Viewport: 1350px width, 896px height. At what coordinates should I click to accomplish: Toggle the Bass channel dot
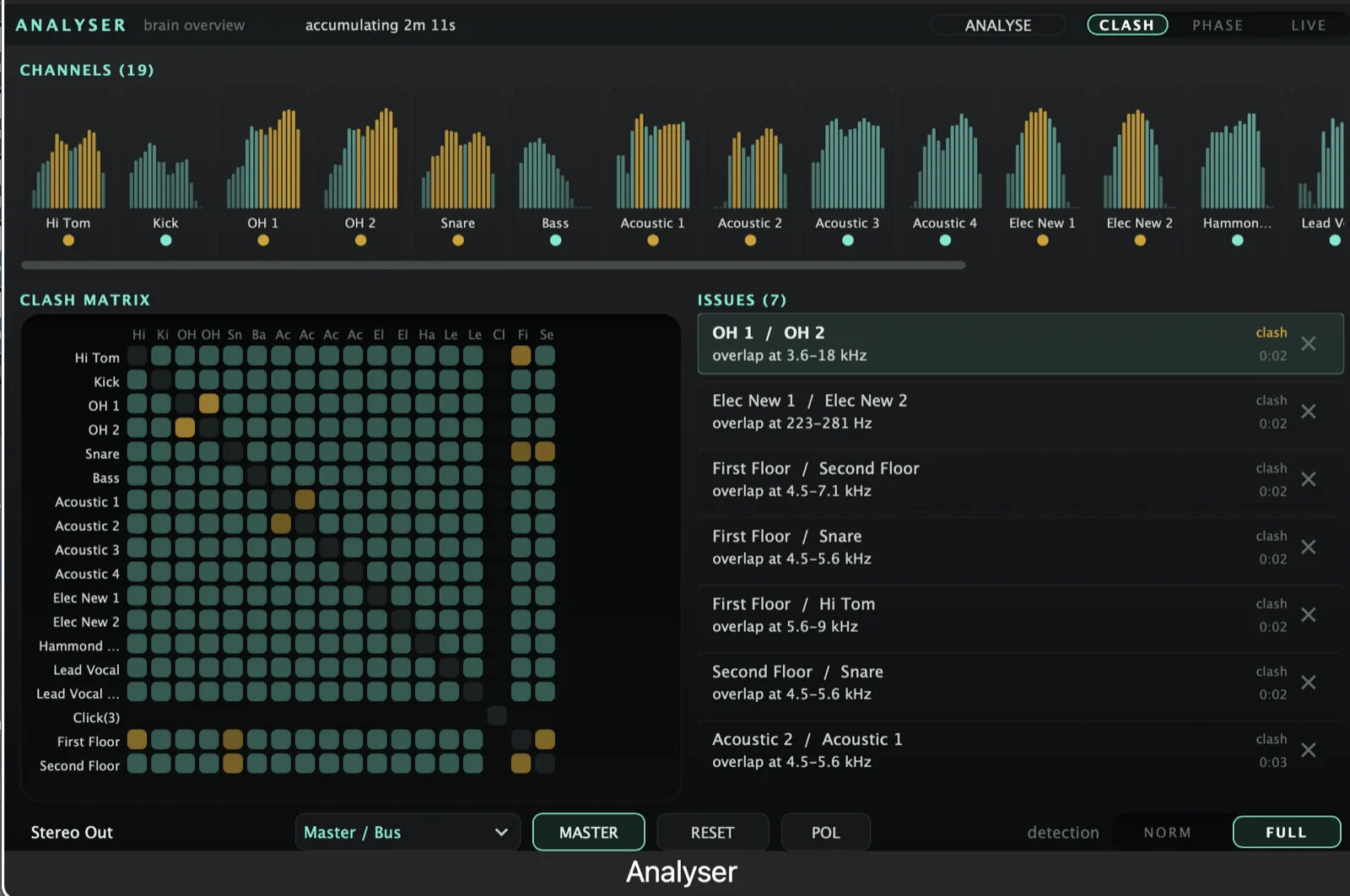coord(555,240)
